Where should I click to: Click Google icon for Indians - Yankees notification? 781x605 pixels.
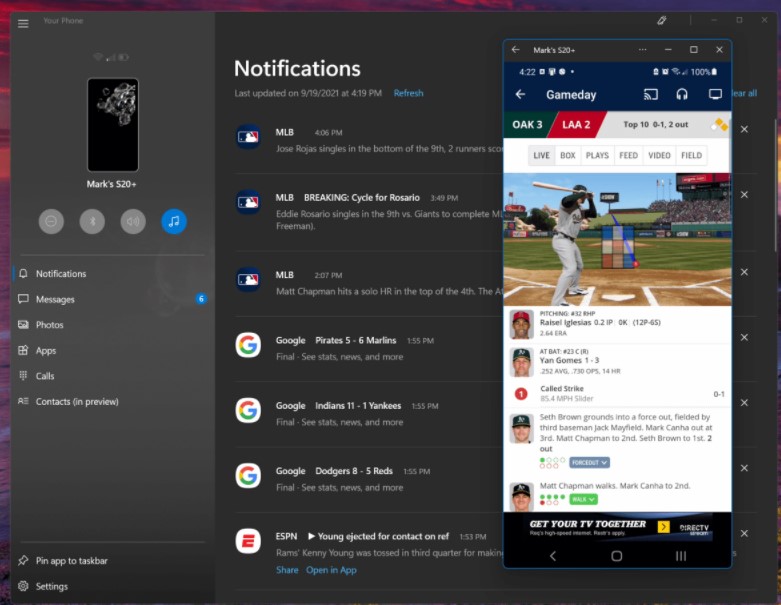pyautogui.click(x=248, y=410)
